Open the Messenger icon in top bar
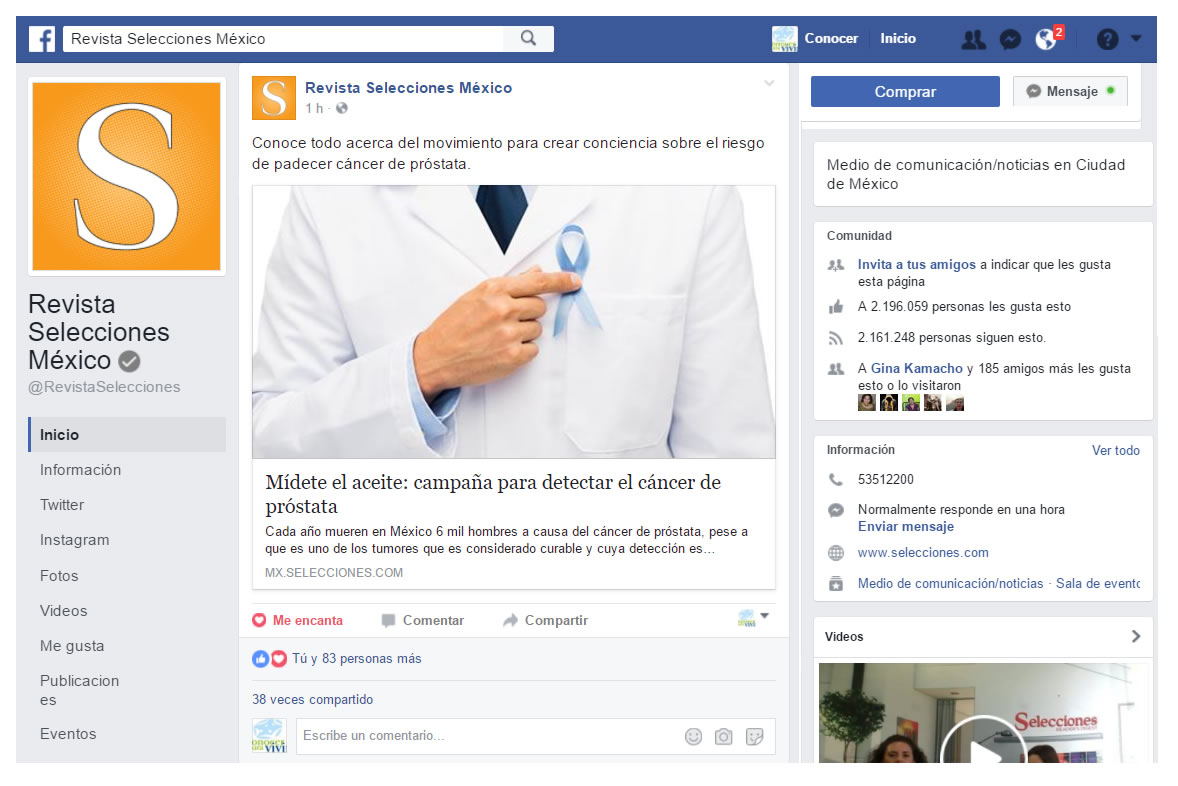 (1010, 39)
